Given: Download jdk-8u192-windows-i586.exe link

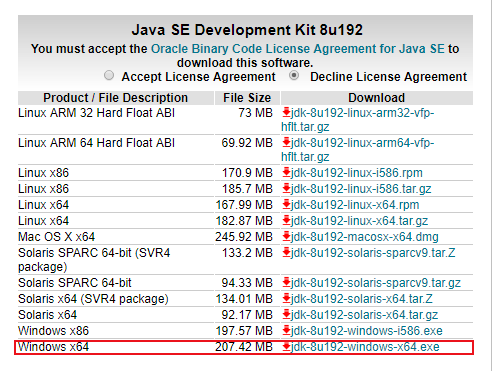Looking at the screenshot, I should coord(366,331).
